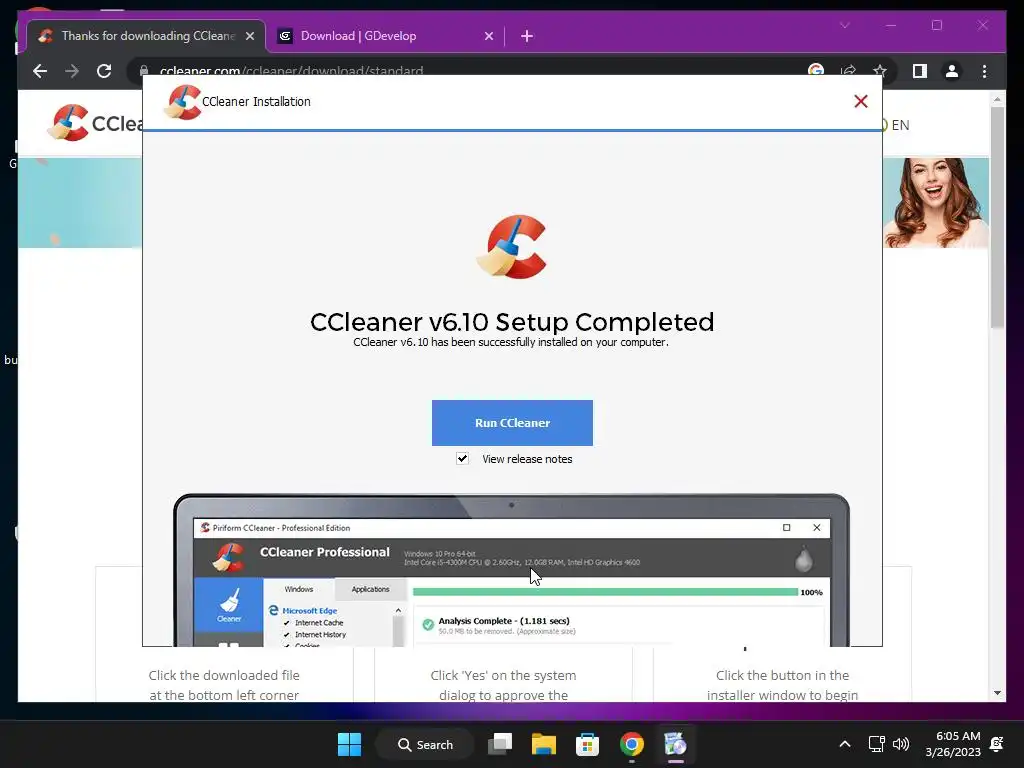Open the Windows Start menu
This screenshot has width=1024, height=768.
click(349, 744)
